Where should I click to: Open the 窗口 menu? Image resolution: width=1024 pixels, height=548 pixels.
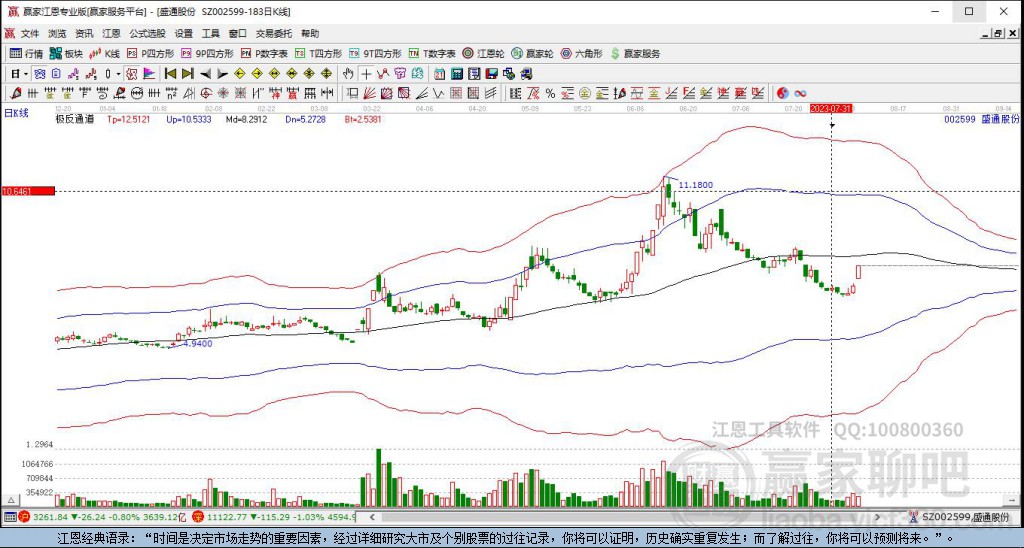click(x=238, y=33)
